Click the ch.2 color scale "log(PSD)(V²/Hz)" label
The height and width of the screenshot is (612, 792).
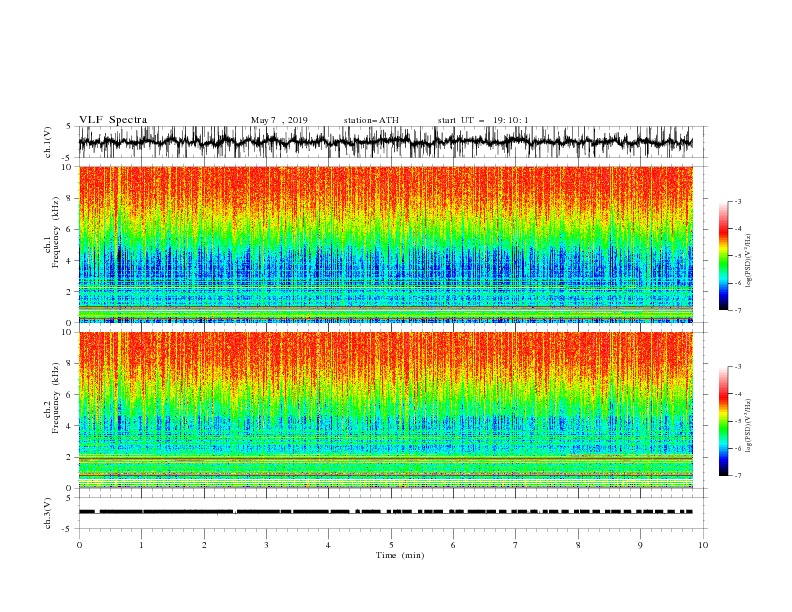pyautogui.click(x=749, y=425)
